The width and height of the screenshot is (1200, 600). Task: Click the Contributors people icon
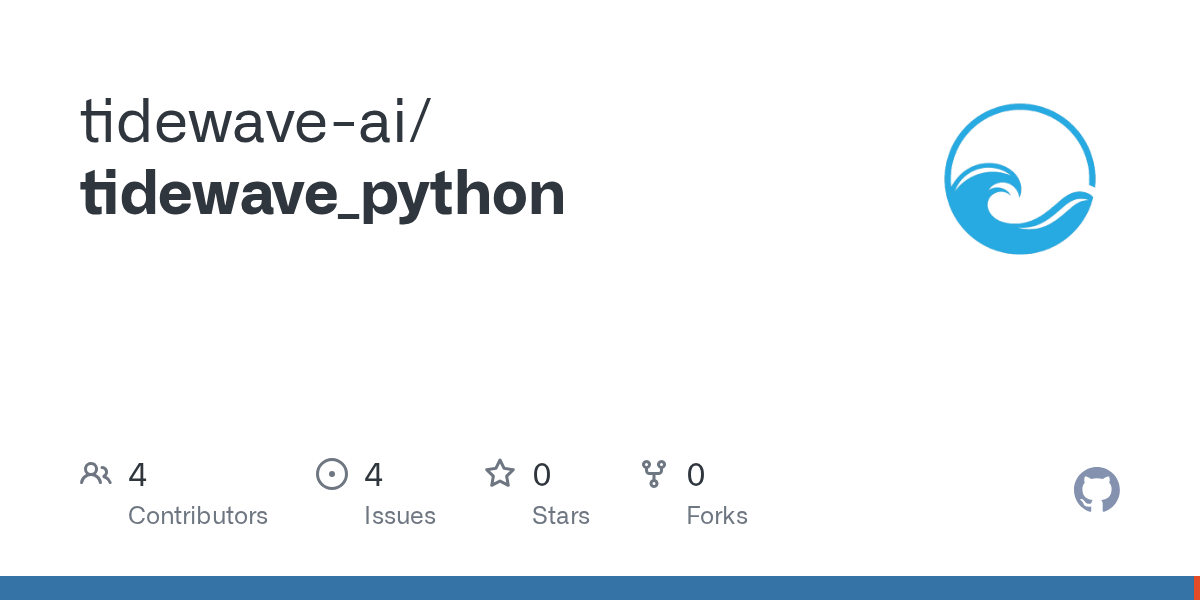click(x=96, y=474)
